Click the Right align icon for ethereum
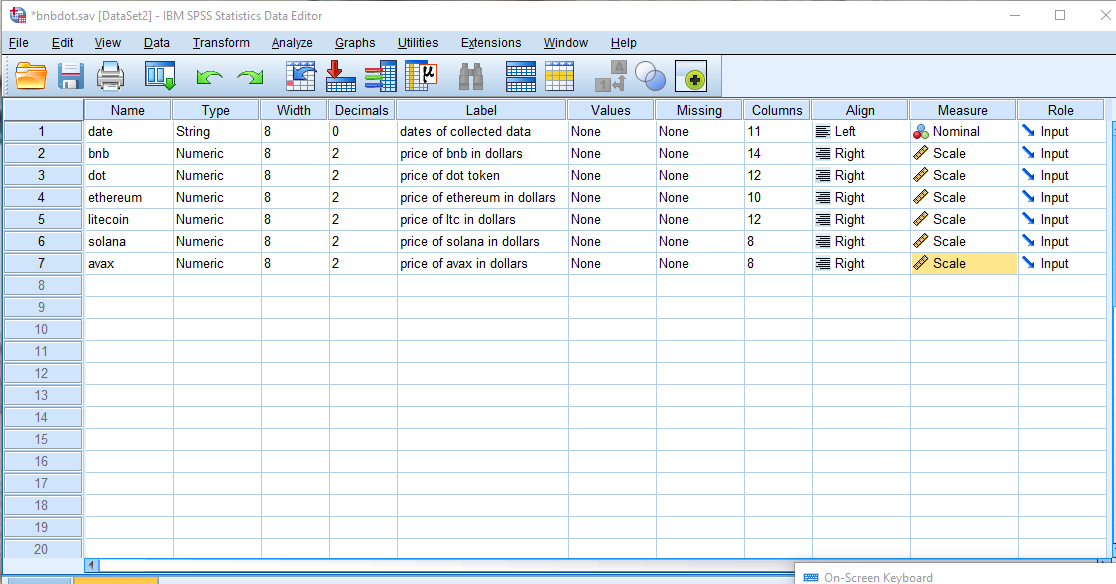The width and height of the screenshot is (1116, 584). 823,198
